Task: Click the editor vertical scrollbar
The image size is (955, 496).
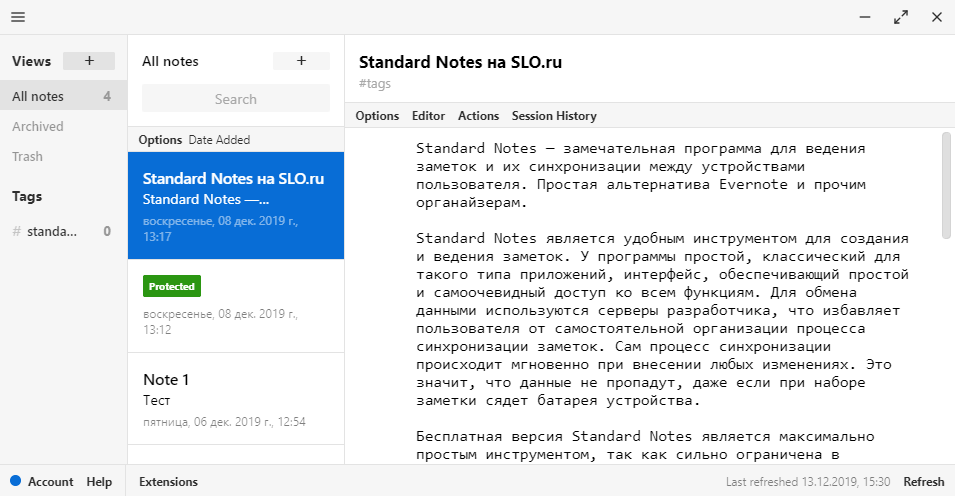Action: 946,185
